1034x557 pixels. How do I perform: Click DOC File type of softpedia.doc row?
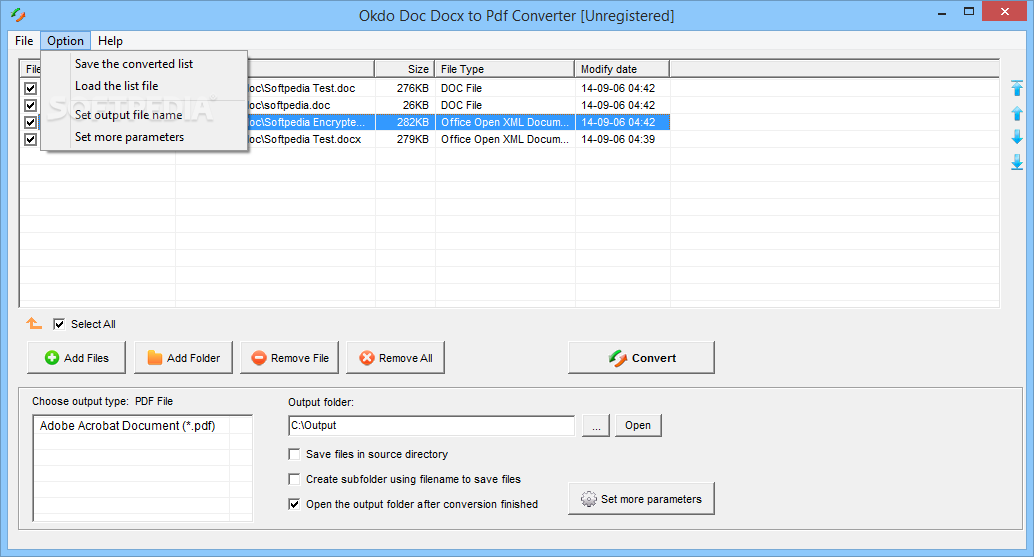pos(462,105)
